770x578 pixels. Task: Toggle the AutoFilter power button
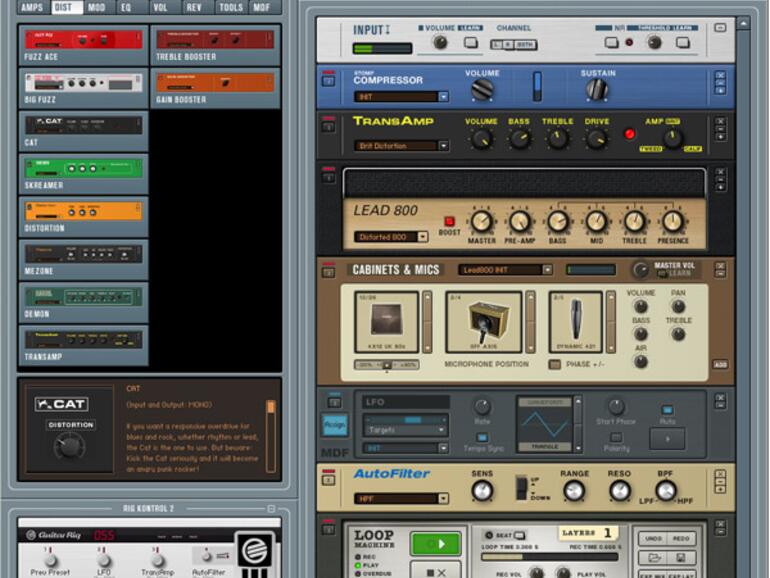click(329, 479)
